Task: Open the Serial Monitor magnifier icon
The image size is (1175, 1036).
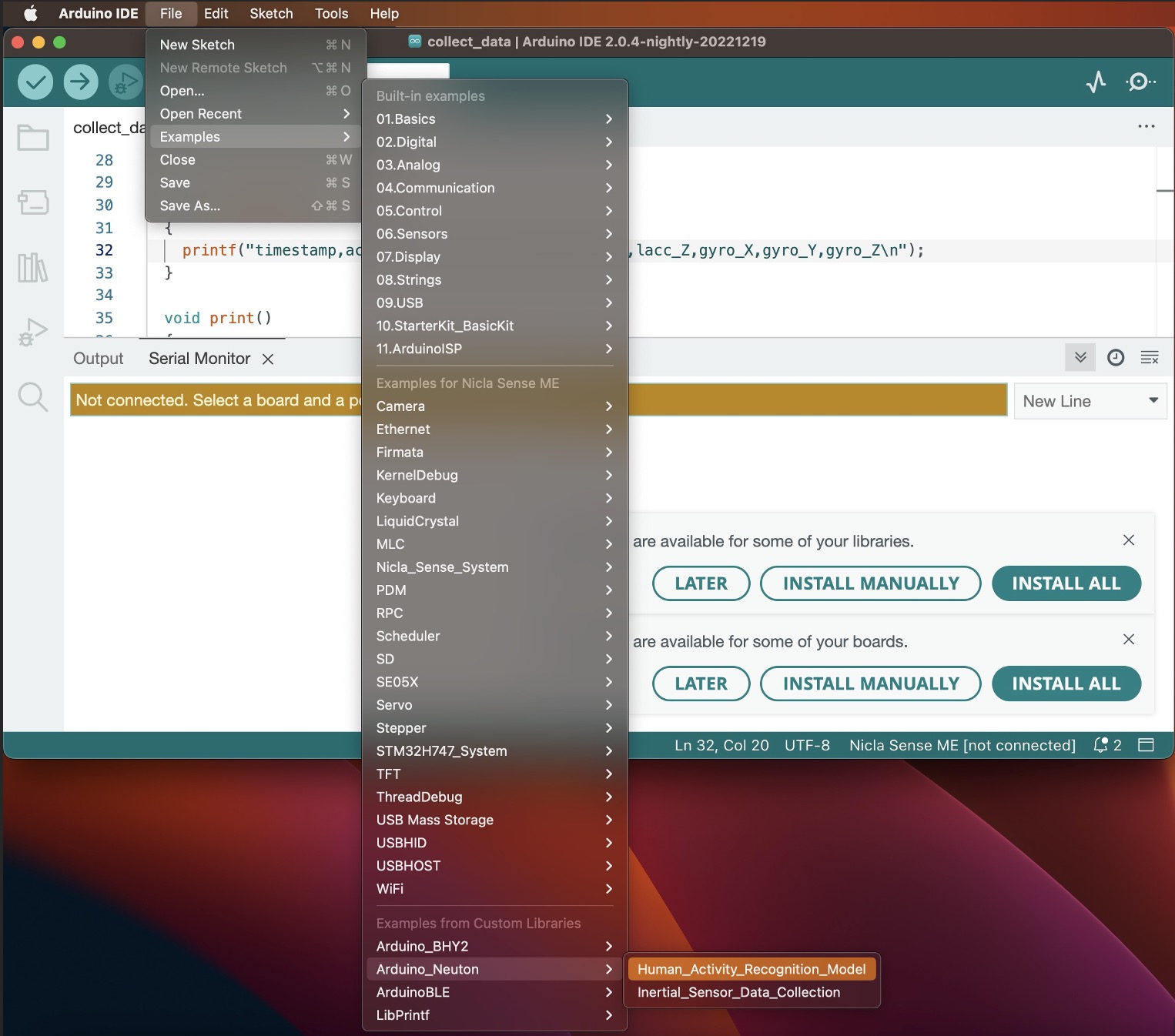Action: (1140, 82)
